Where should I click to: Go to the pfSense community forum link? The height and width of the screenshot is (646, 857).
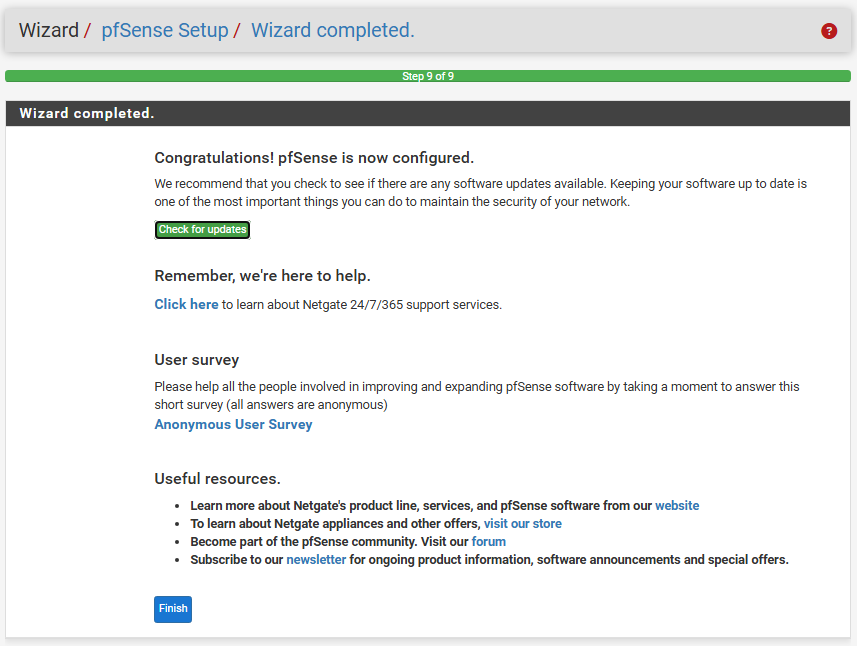(x=488, y=542)
